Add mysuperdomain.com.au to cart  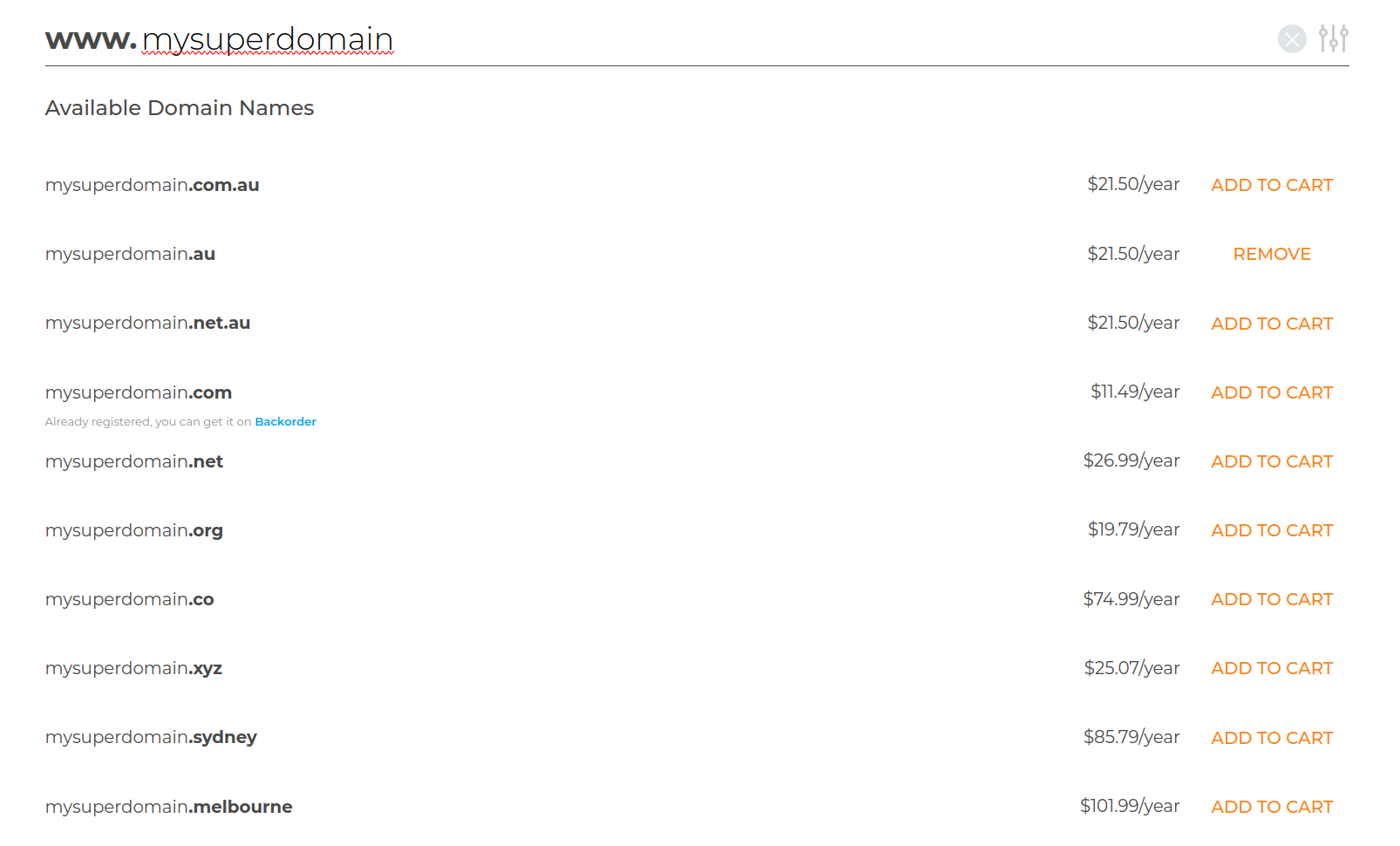tap(1271, 185)
